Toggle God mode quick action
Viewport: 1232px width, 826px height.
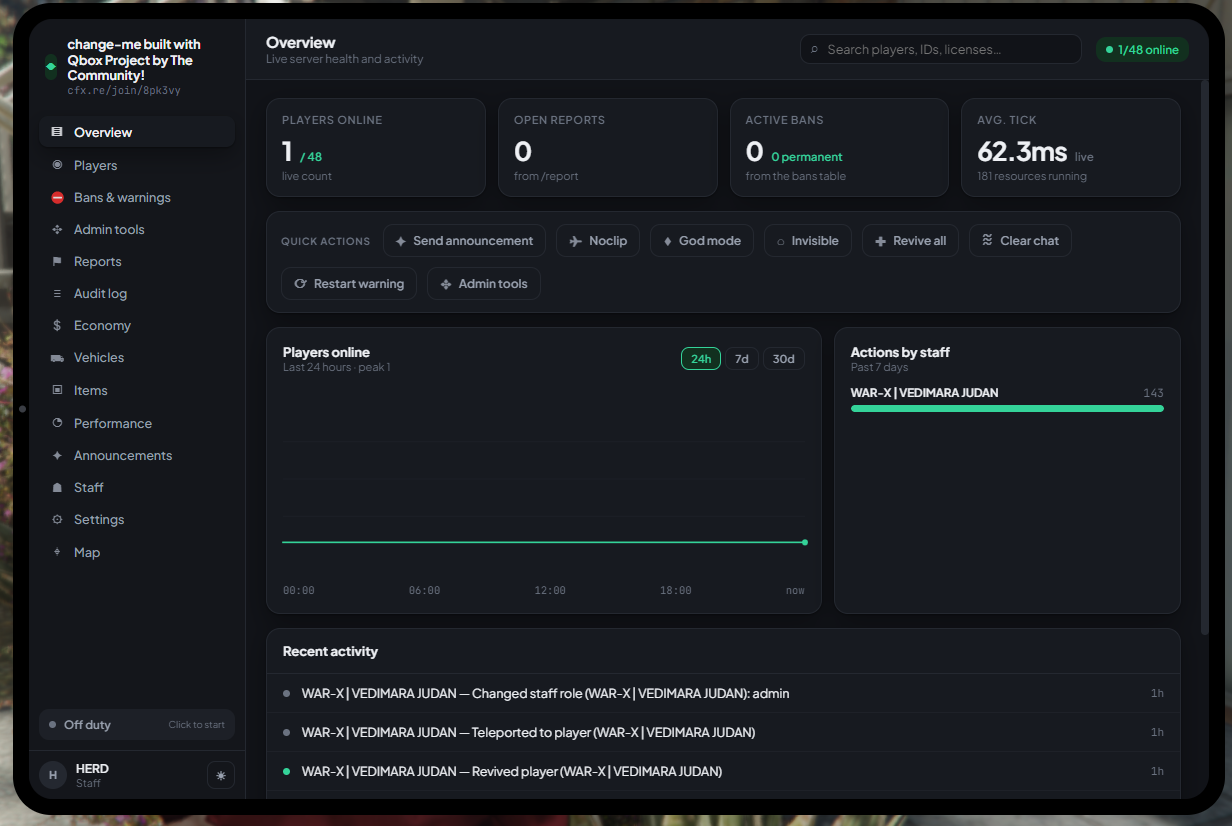point(702,241)
